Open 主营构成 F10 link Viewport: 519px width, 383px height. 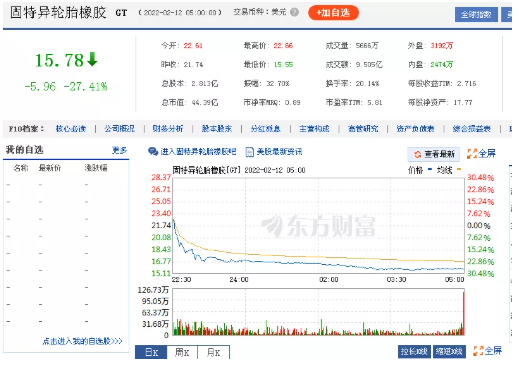tap(314, 129)
